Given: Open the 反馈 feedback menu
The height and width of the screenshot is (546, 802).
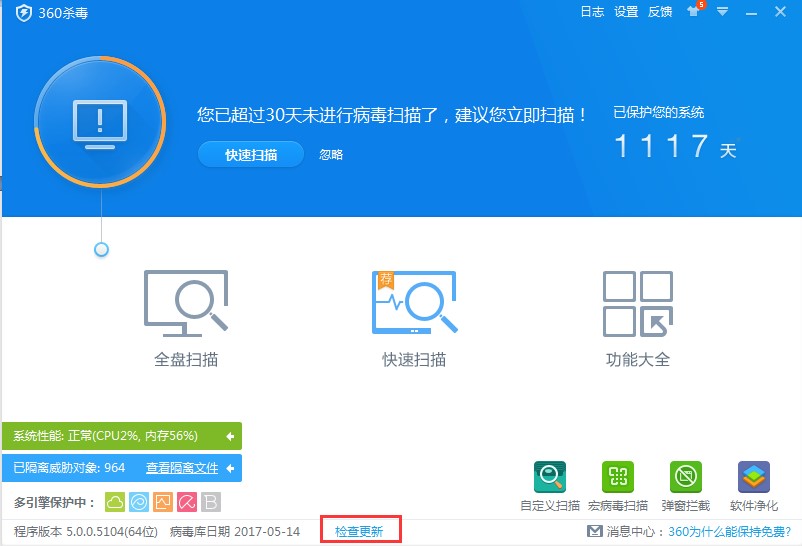Looking at the screenshot, I should (660, 12).
